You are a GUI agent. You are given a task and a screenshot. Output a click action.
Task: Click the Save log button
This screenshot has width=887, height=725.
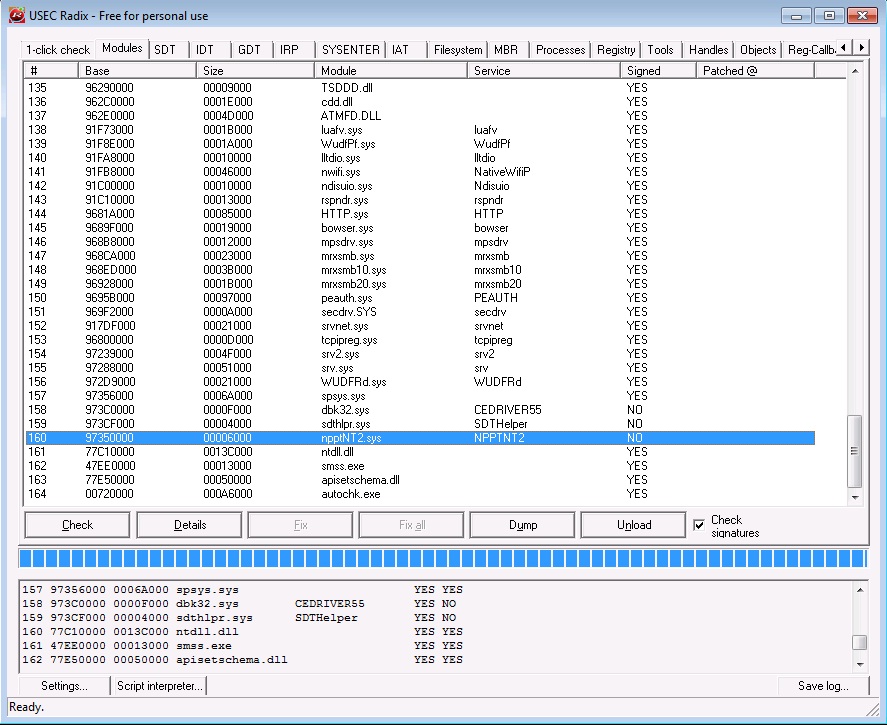point(823,686)
